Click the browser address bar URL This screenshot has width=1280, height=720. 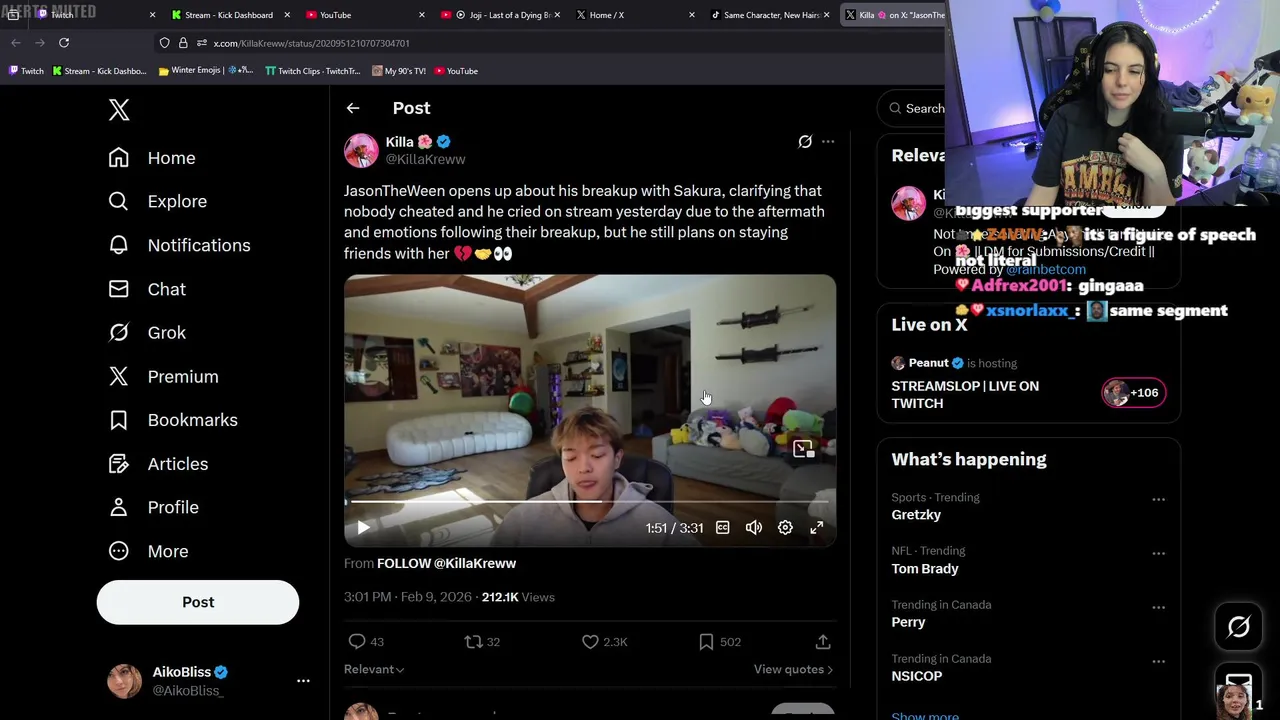(311, 43)
